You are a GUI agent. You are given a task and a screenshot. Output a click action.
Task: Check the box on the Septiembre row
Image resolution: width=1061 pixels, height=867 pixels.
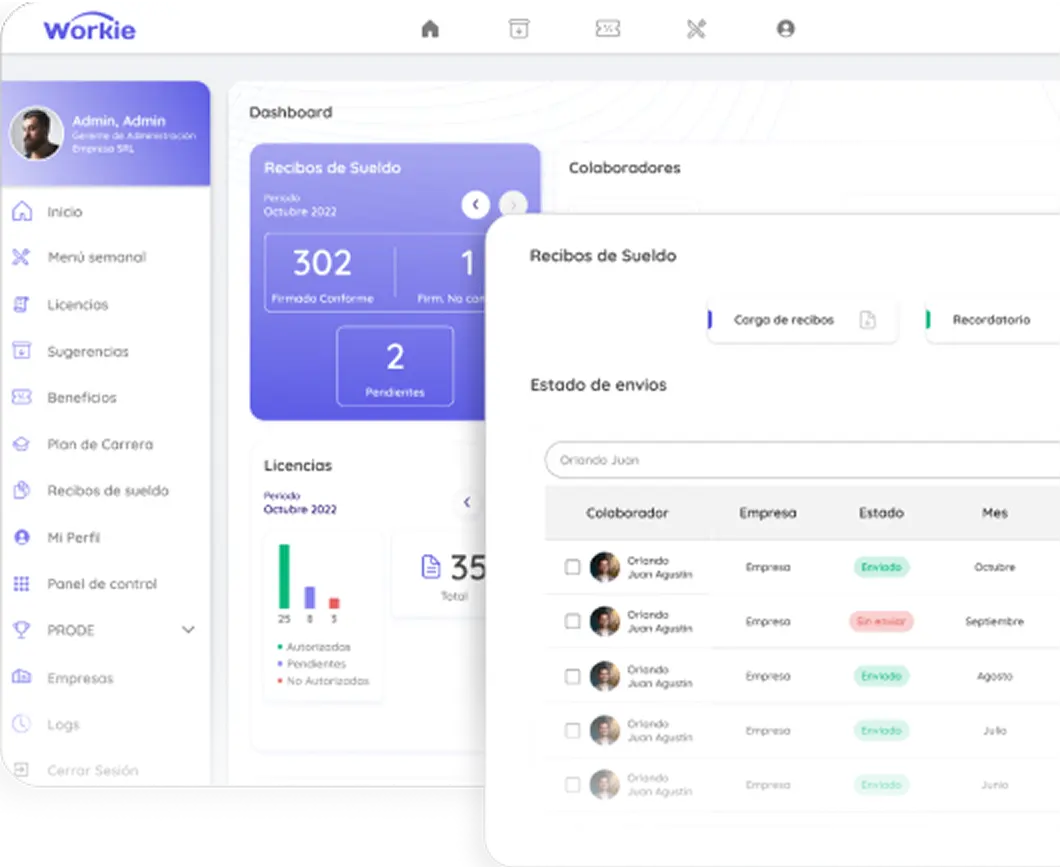[x=572, y=621]
